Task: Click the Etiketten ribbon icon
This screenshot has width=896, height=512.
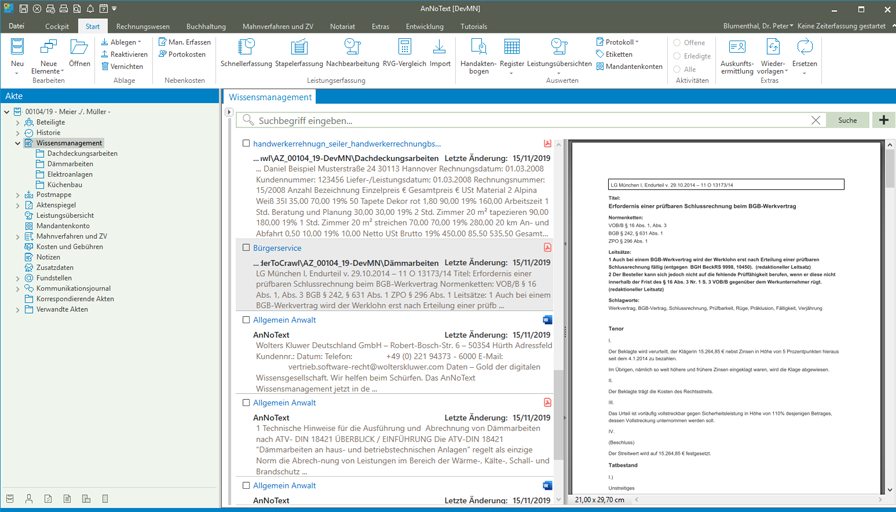Action: pyautogui.click(x=600, y=55)
